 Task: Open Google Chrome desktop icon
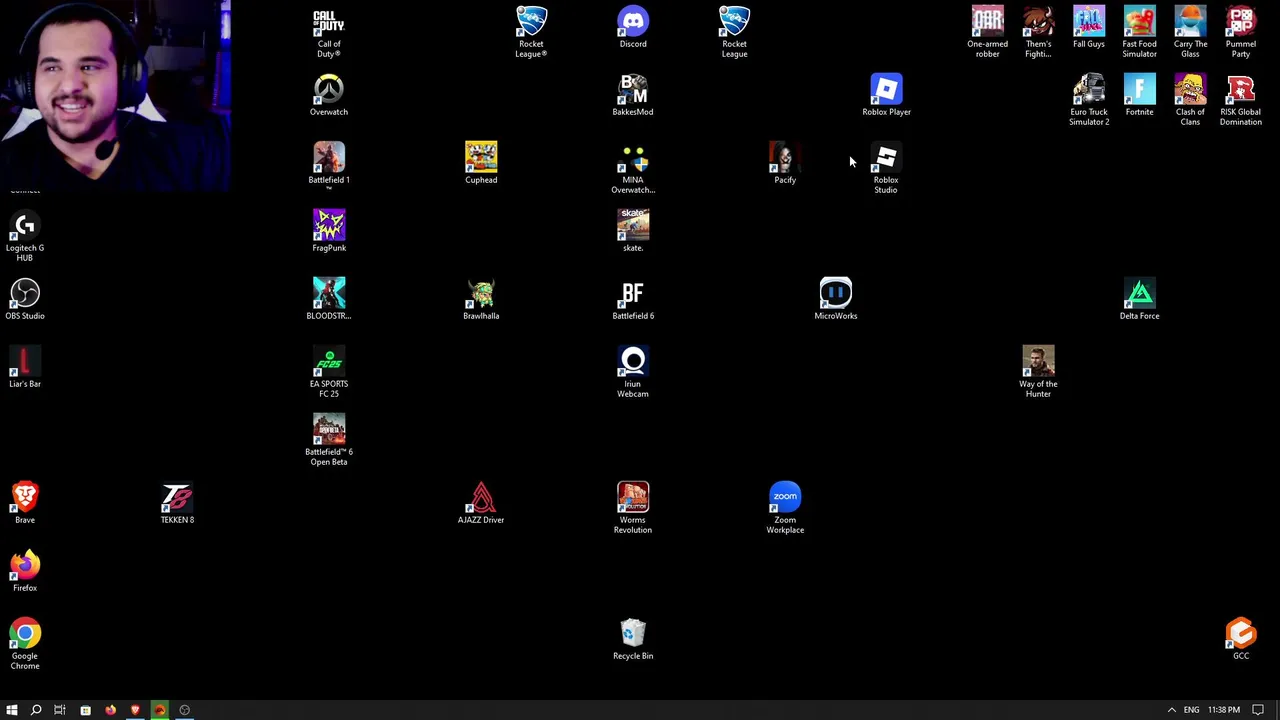point(25,644)
